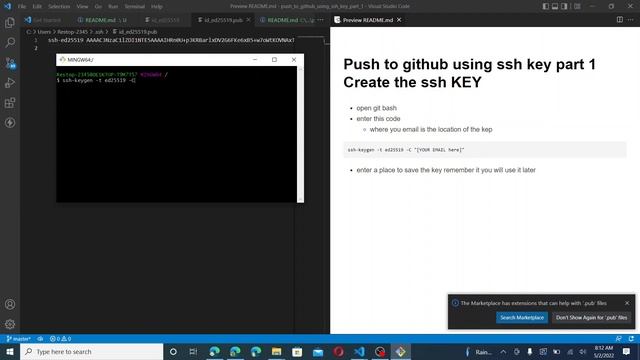This screenshot has height=360, width=640.
Task: Close the id_ed25519.pub tab
Action: (x=248, y=20)
